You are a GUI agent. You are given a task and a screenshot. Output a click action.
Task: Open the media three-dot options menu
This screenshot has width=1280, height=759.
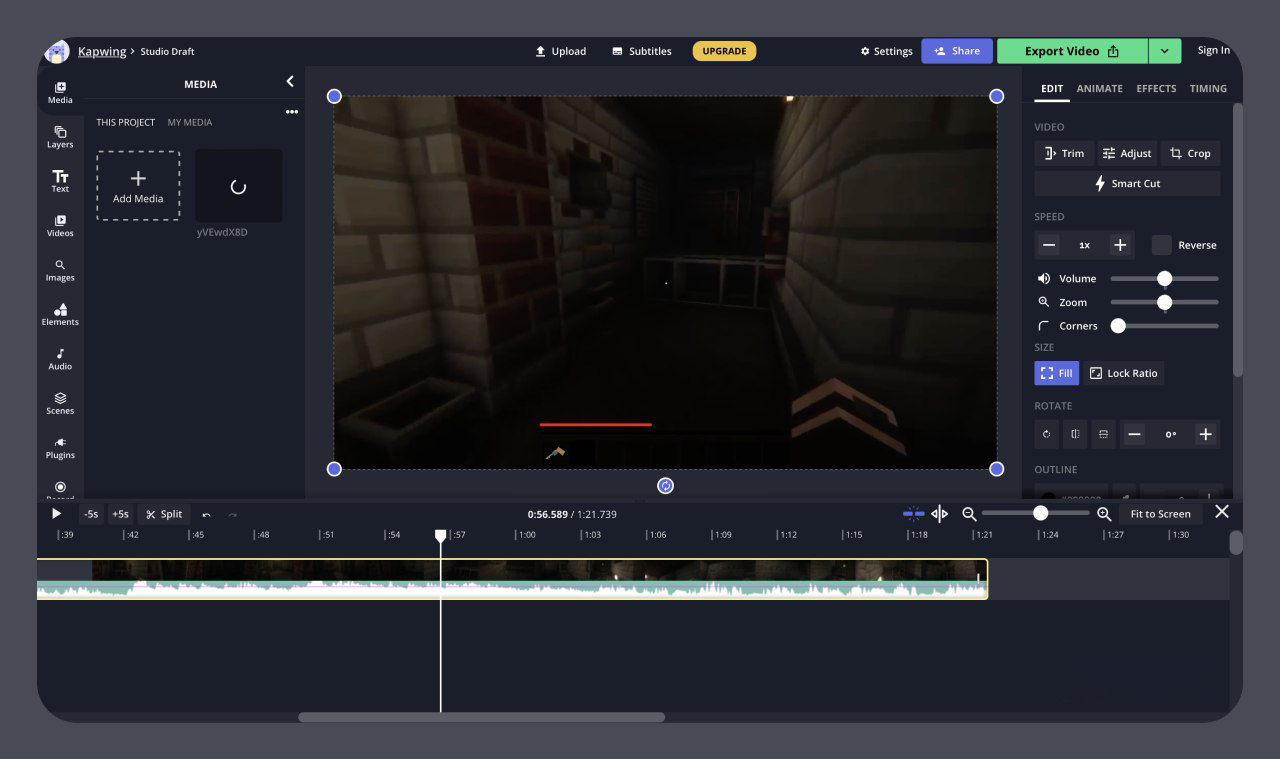coord(292,112)
